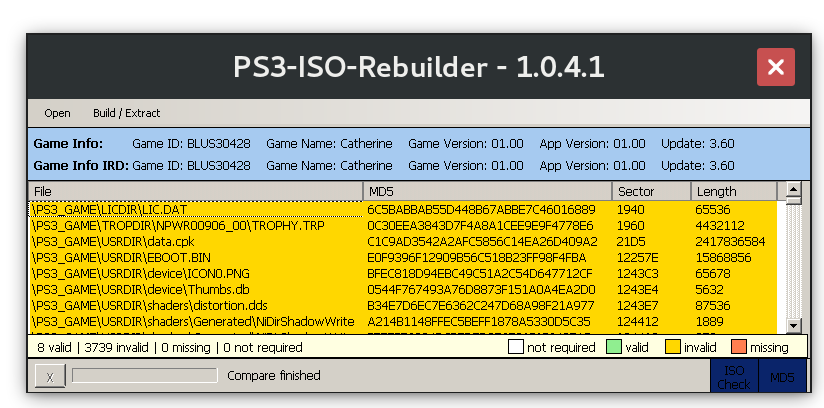Click sector value 1960

631,226
